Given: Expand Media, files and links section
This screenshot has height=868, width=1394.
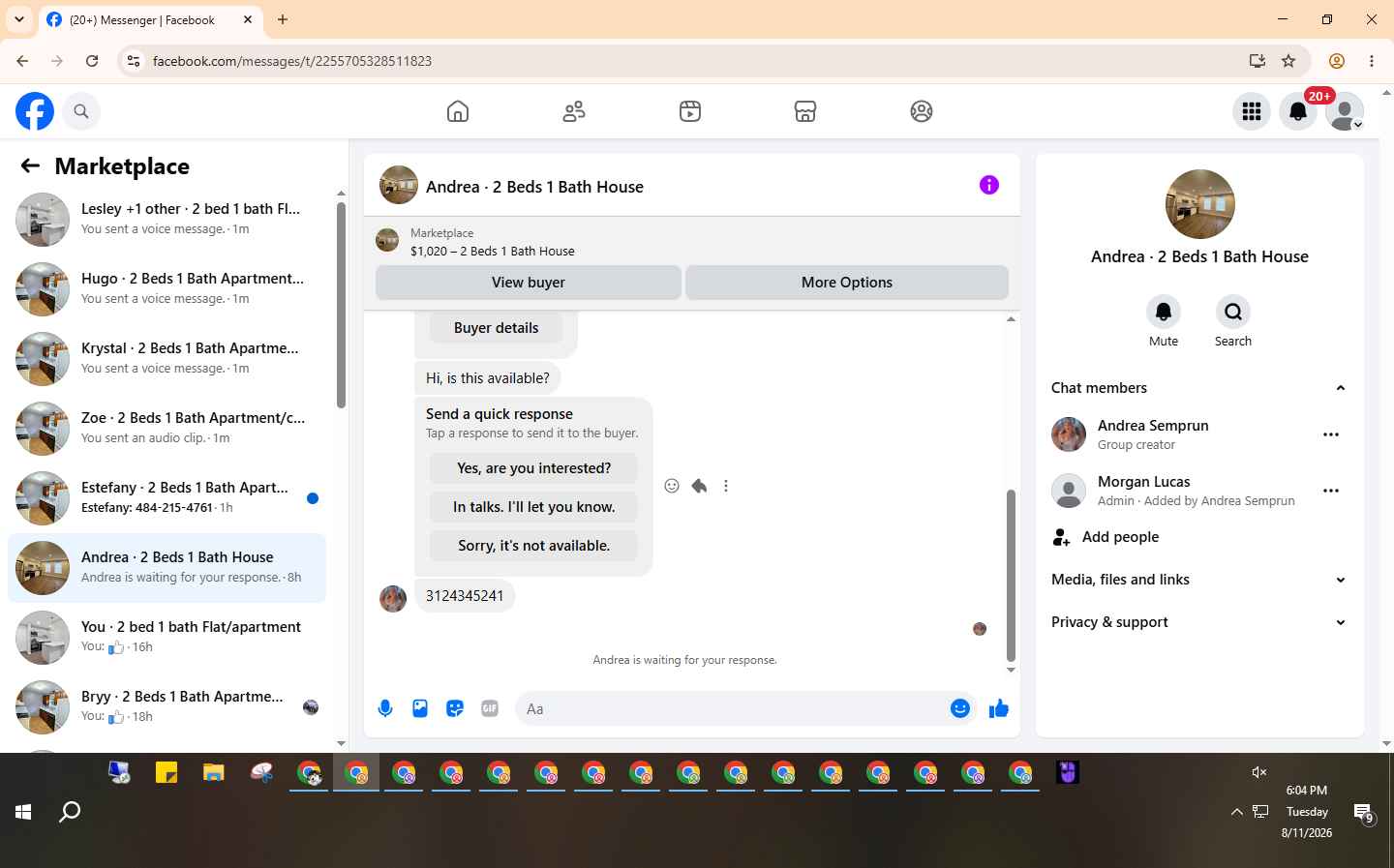Looking at the screenshot, I should 1199,580.
